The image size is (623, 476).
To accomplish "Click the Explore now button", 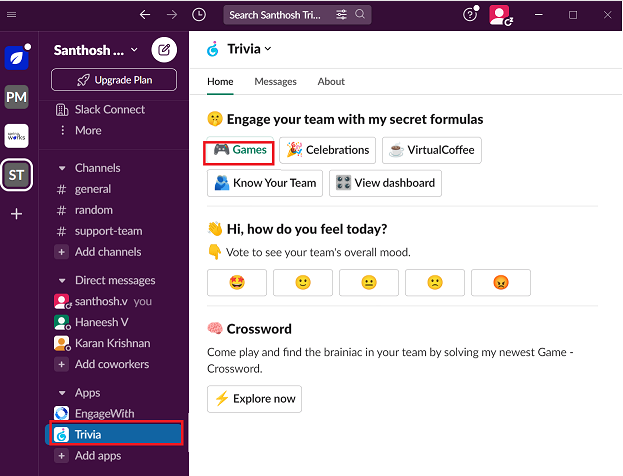I will (x=254, y=399).
